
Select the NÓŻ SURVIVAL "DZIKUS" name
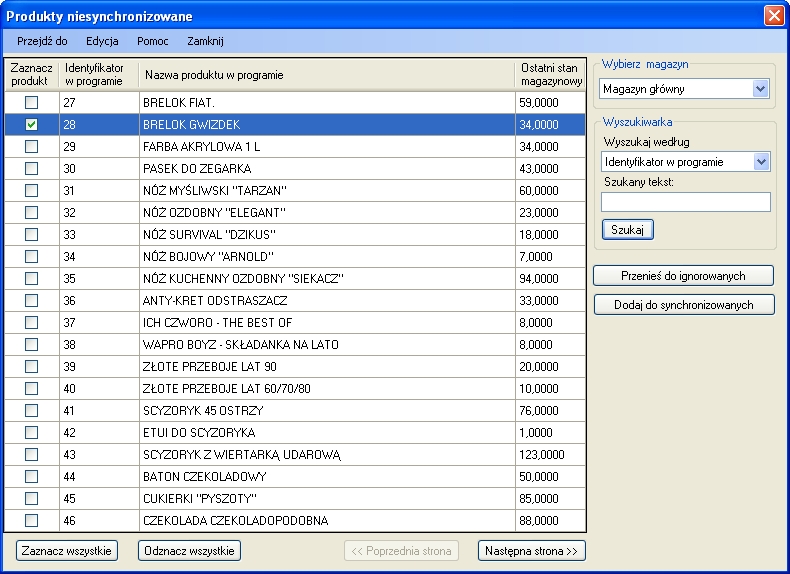coord(327,234)
